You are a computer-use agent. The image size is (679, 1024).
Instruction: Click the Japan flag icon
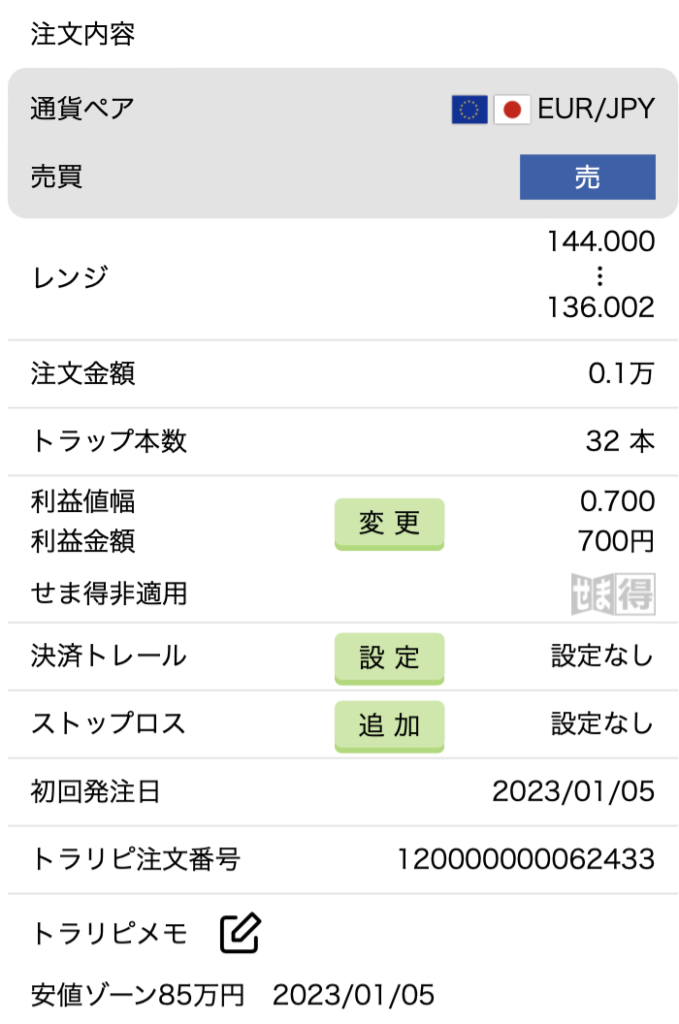(512, 110)
